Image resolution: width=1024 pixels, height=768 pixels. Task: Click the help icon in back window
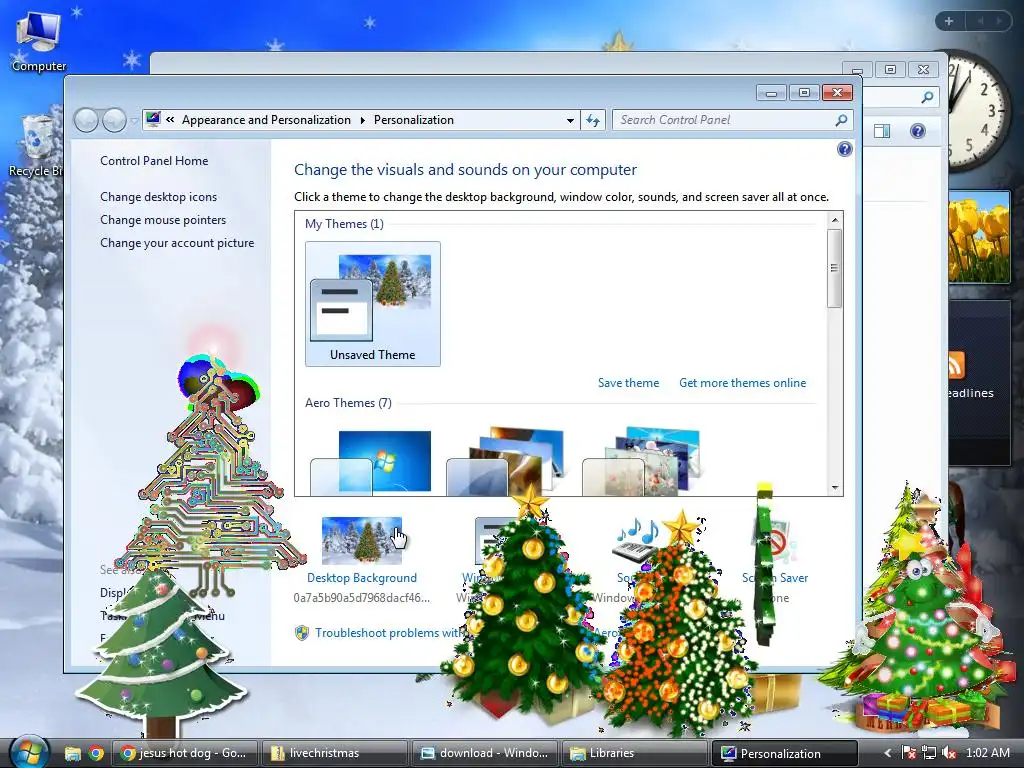coord(918,131)
